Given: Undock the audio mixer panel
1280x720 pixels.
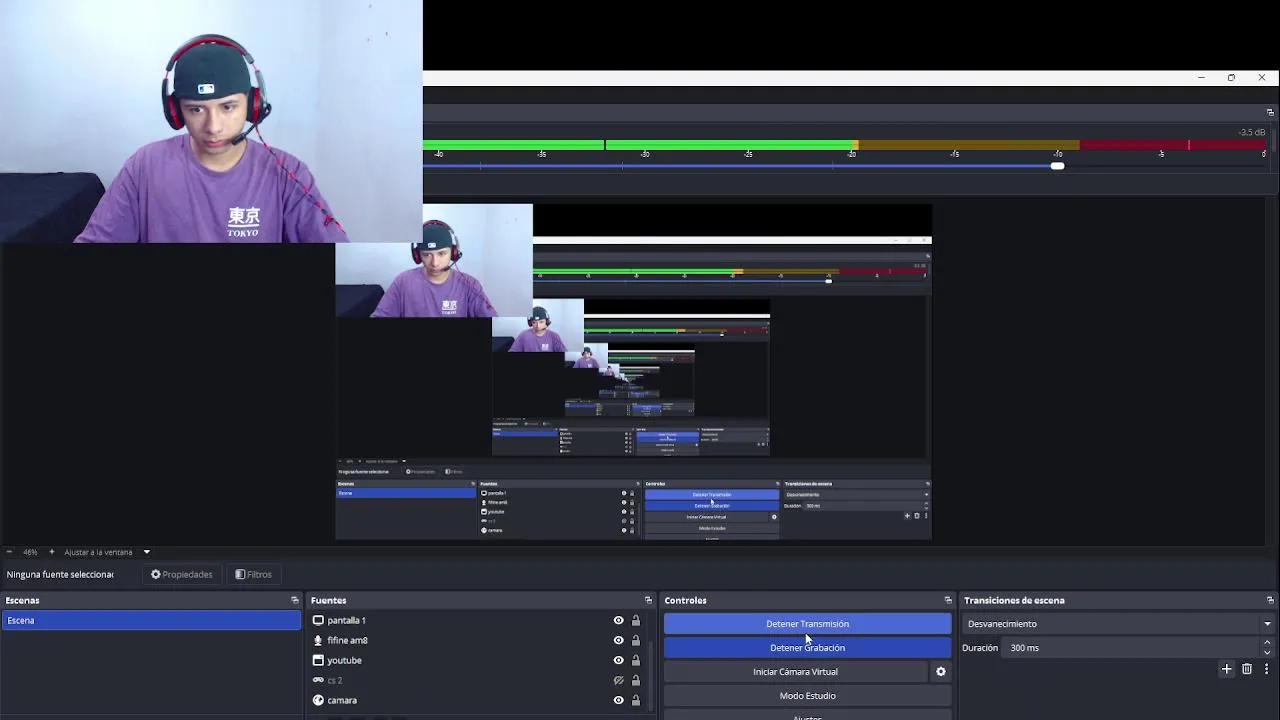Looking at the screenshot, I should click(x=1270, y=112).
